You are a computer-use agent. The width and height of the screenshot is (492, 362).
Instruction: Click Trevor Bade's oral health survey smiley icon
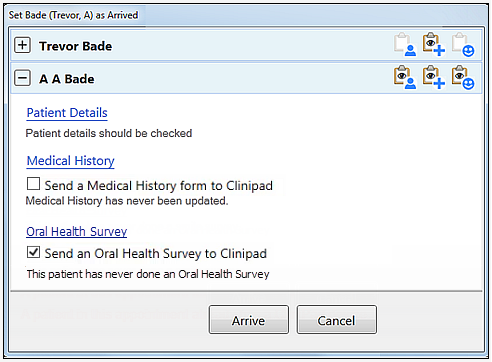463,44
